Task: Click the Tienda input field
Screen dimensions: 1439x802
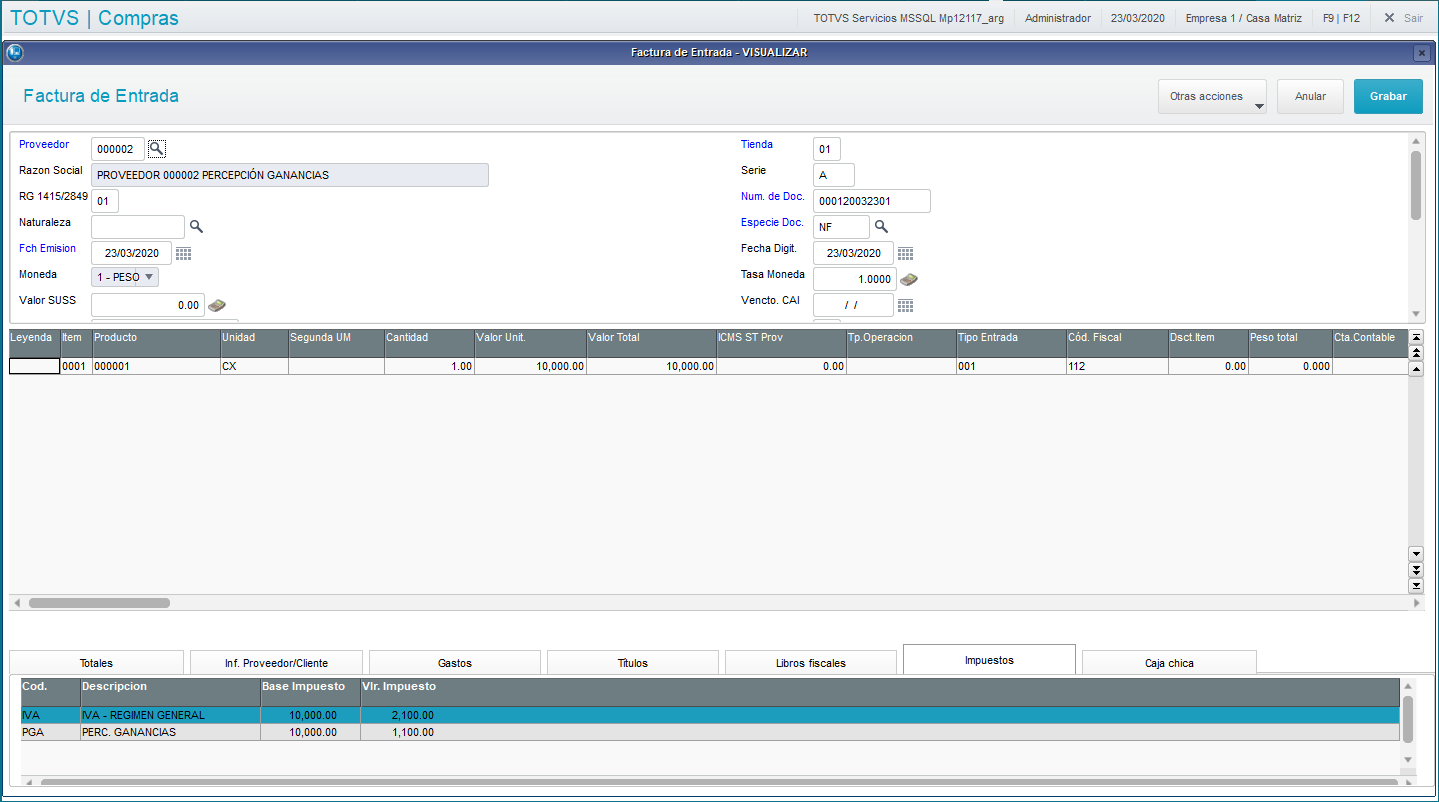Action: [827, 149]
